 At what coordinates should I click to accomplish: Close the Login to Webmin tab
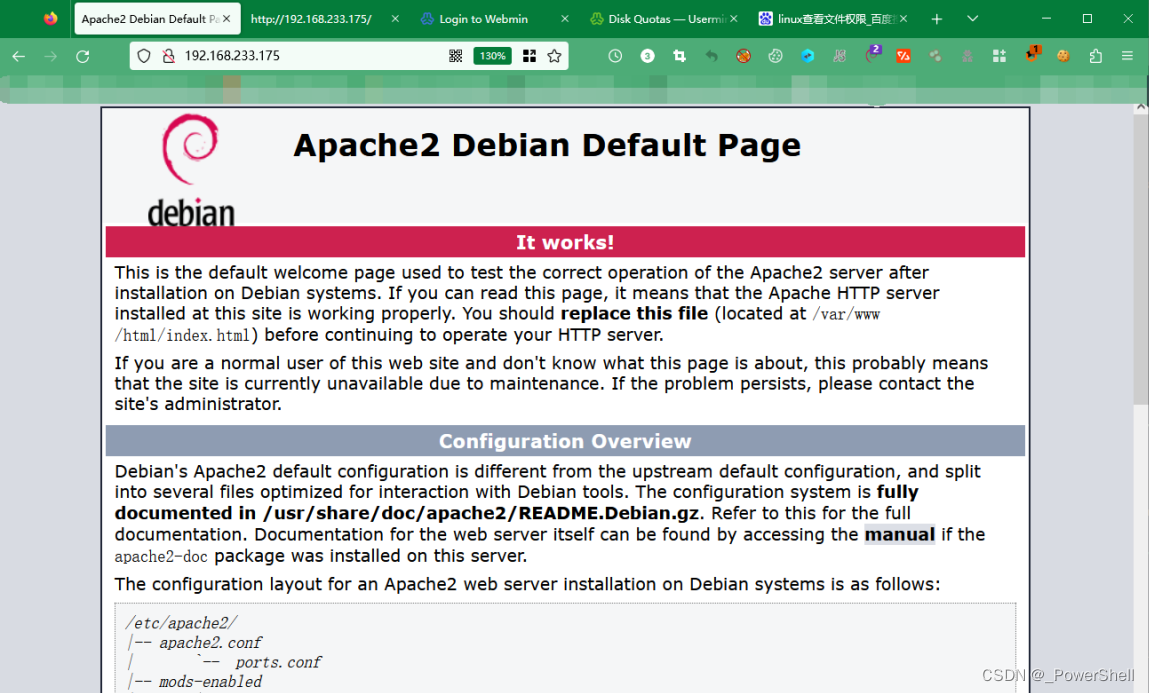(x=564, y=19)
